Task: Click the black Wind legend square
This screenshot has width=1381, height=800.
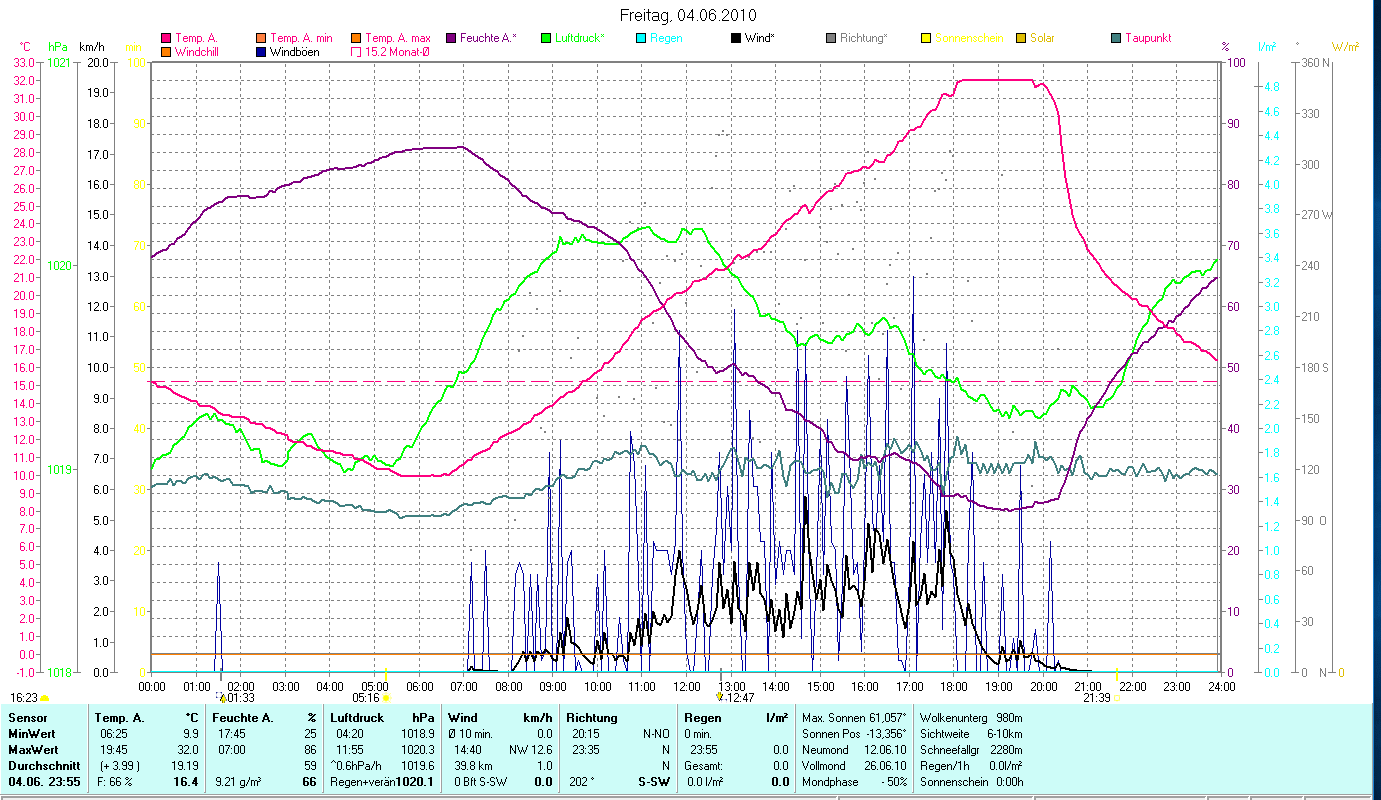Action: pos(736,38)
